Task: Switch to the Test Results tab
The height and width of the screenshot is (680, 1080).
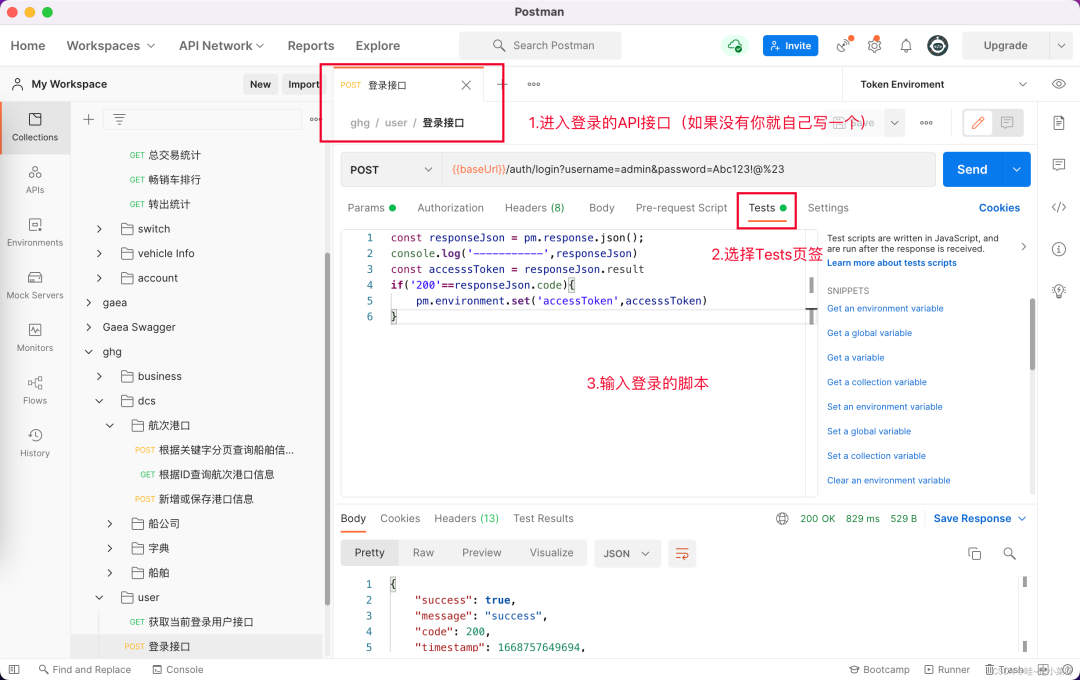Action: pos(543,519)
